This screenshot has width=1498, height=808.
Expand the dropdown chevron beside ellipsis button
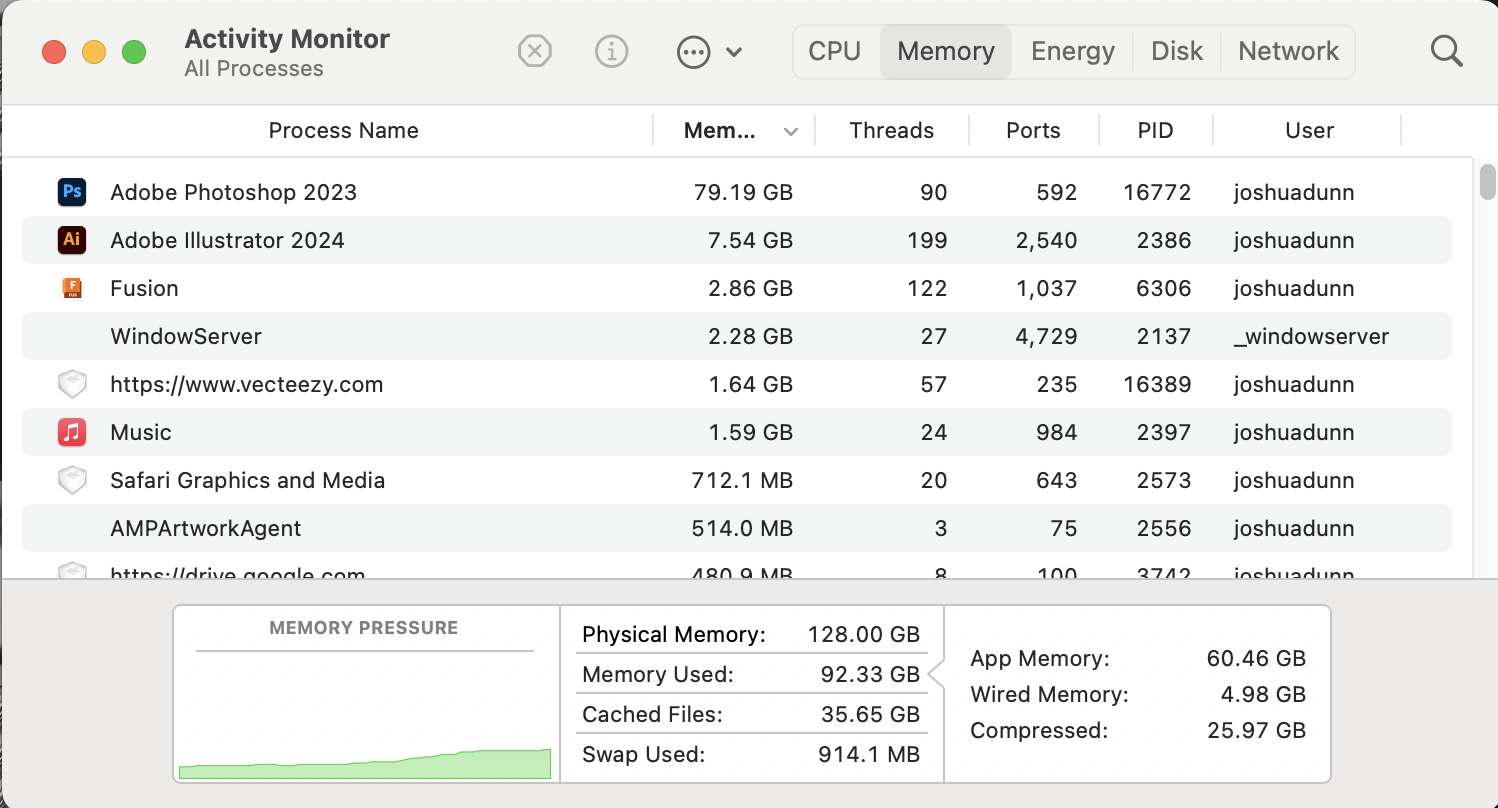point(734,51)
